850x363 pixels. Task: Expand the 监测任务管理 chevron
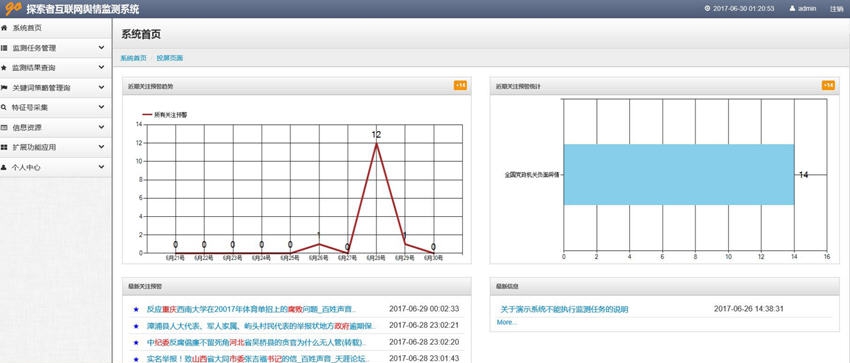pos(101,48)
